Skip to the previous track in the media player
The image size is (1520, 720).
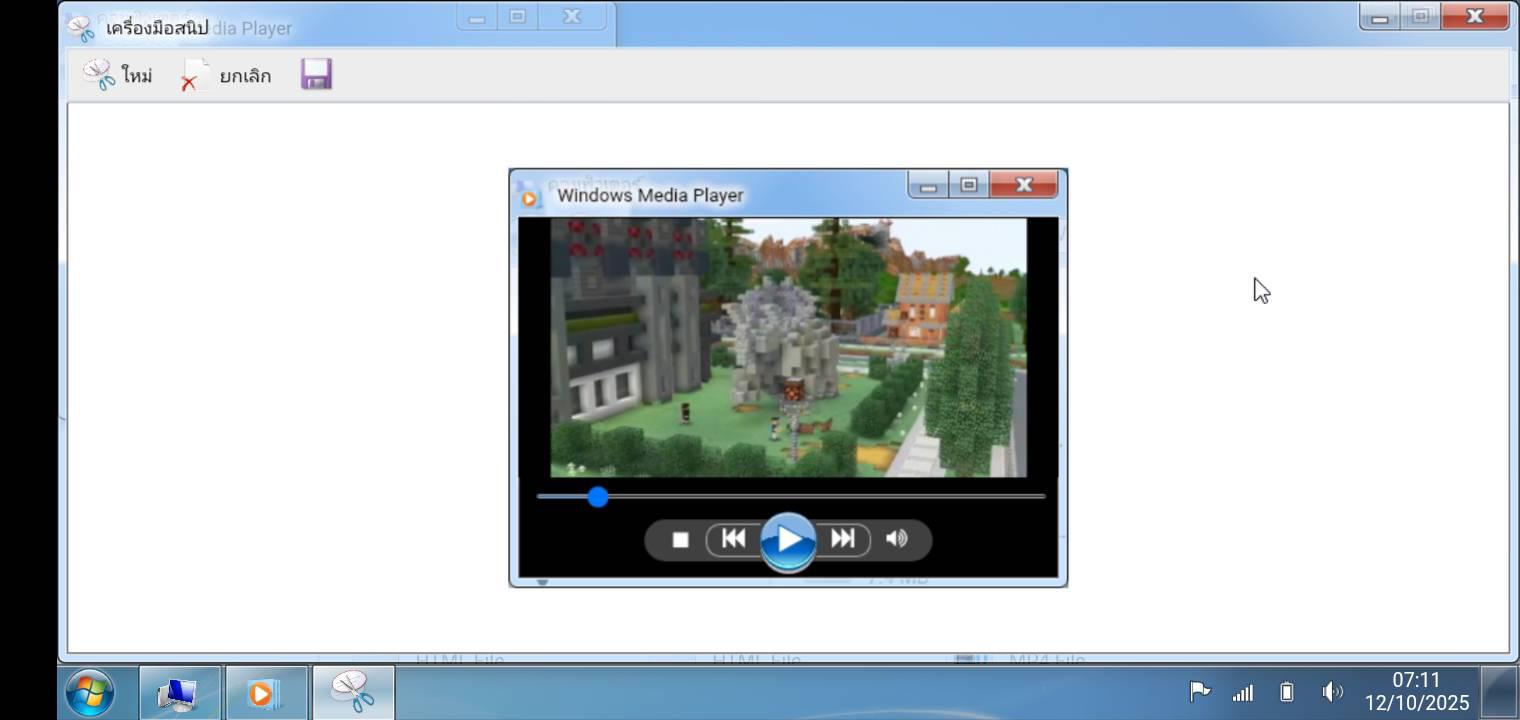point(733,539)
